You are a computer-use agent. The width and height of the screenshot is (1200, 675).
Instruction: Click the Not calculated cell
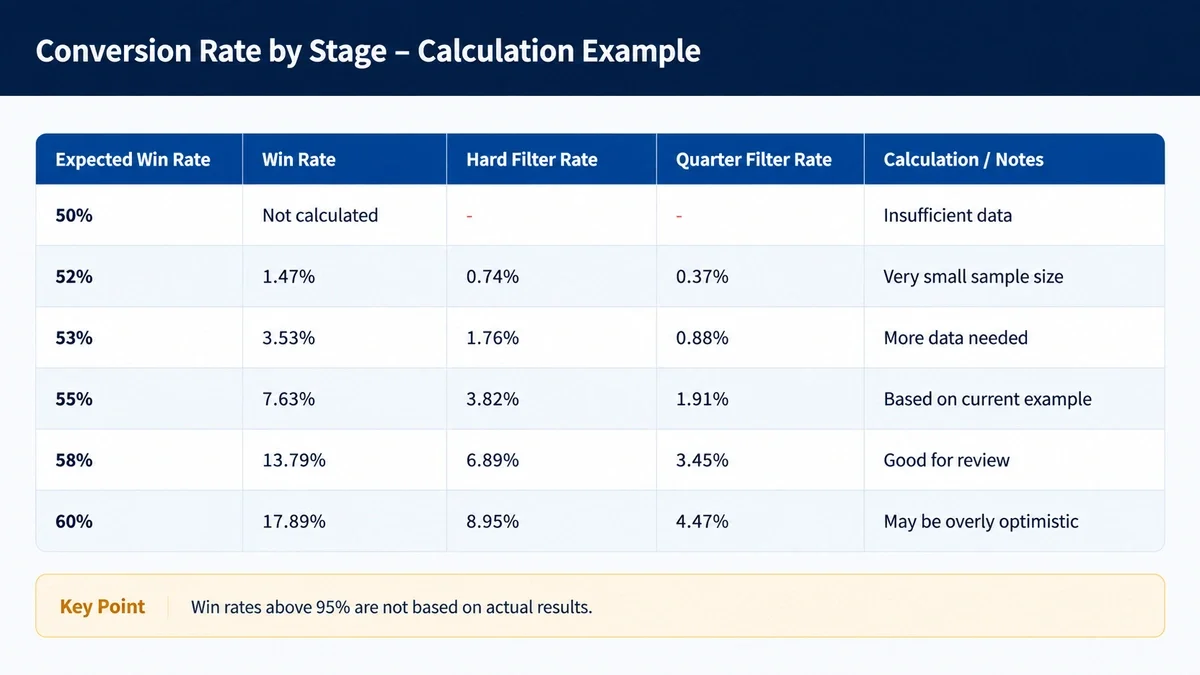(320, 215)
